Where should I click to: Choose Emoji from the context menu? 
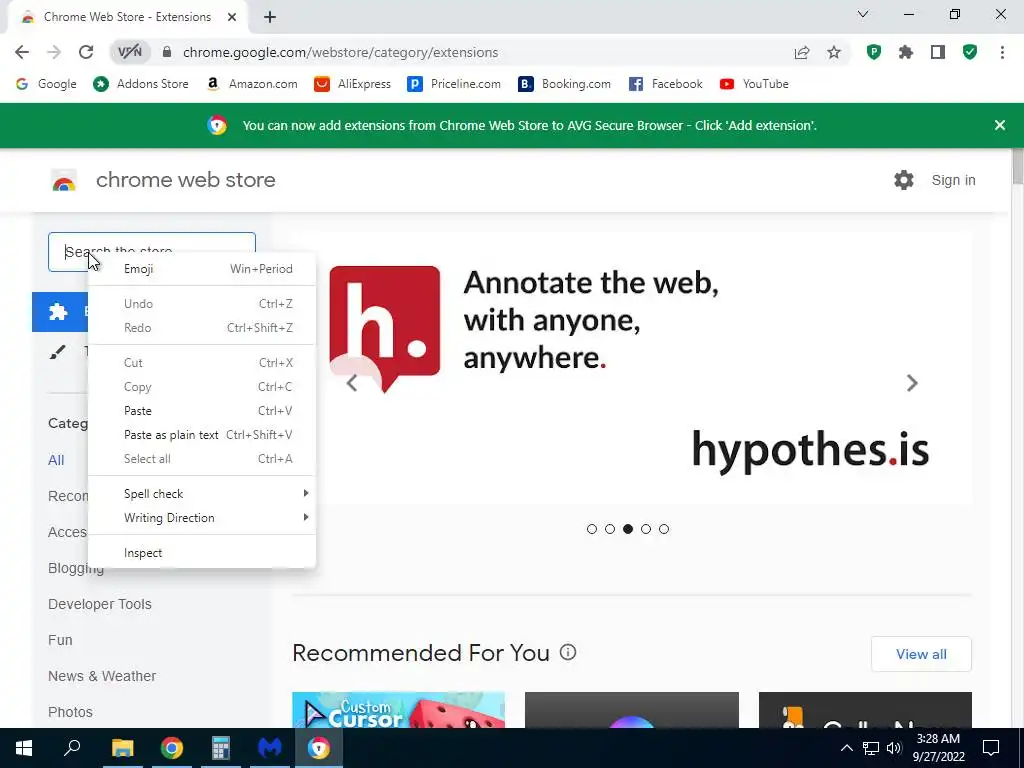202,269
